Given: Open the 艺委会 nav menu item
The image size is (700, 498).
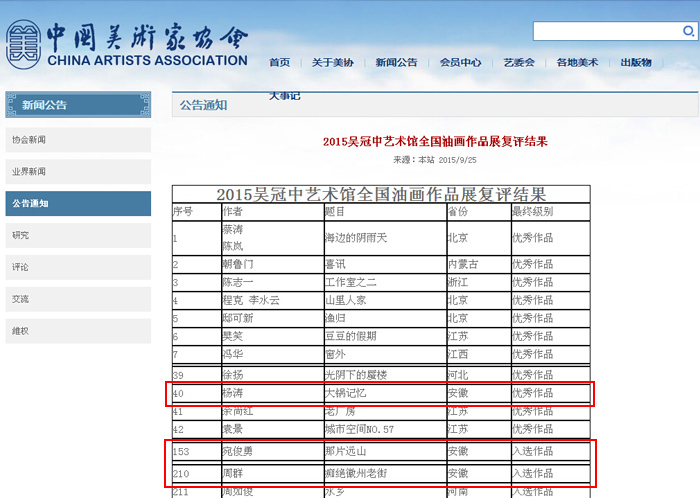Looking at the screenshot, I should (x=519, y=62).
